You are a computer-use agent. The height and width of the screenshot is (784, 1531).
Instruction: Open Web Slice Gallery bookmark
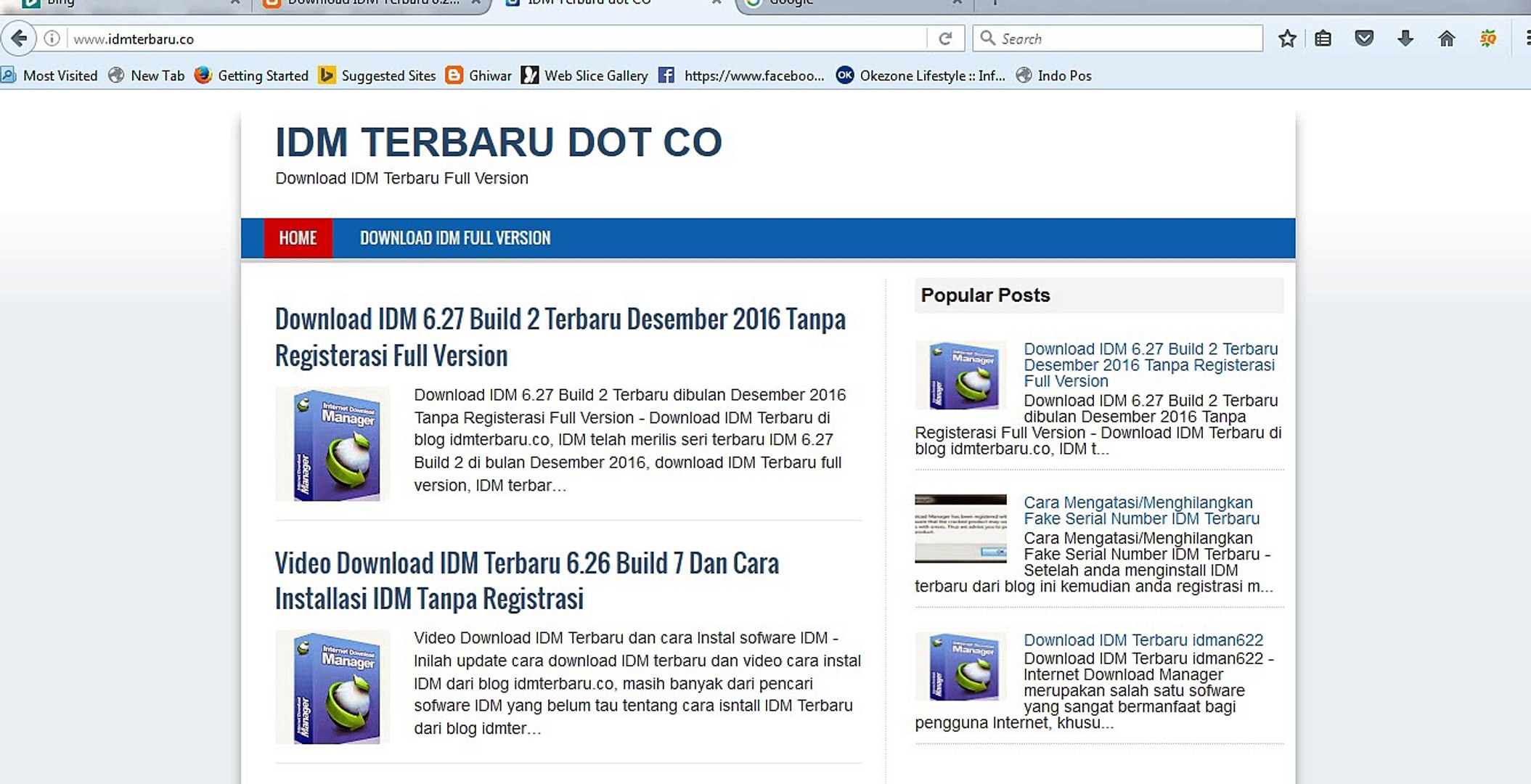pyautogui.click(x=585, y=75)
